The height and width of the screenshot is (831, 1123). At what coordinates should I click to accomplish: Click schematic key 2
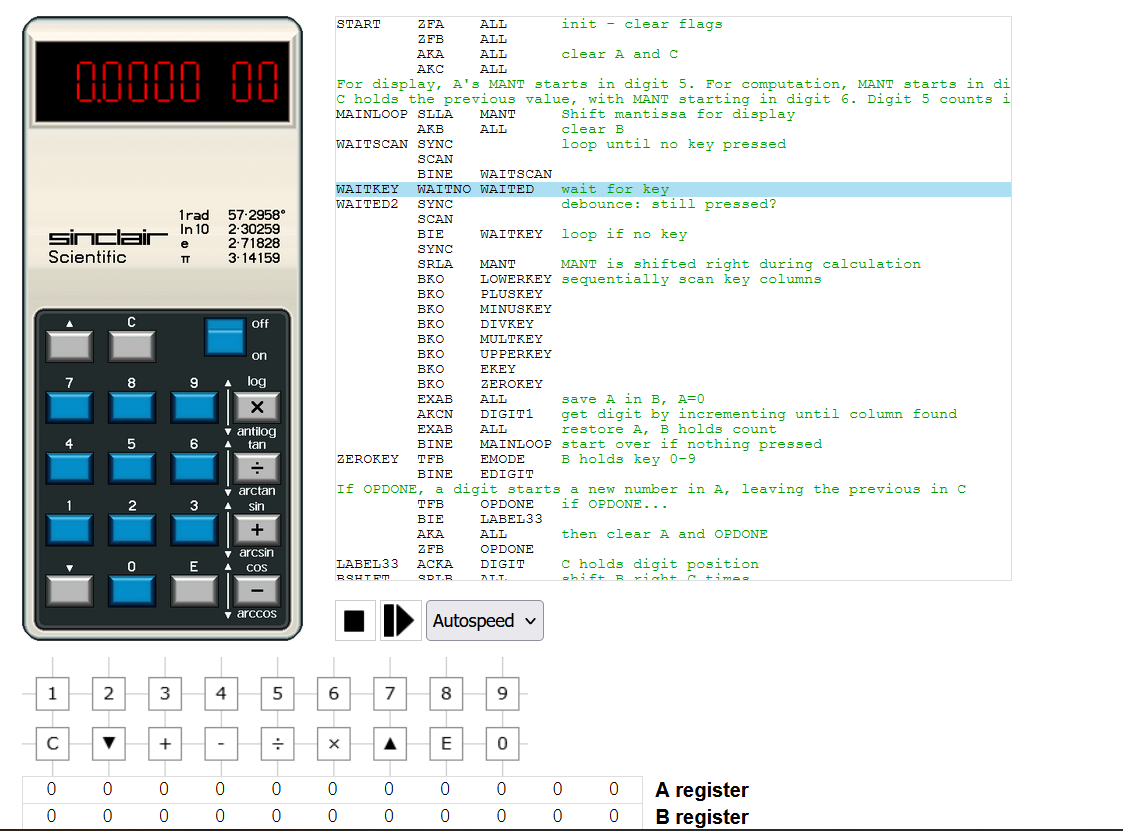[x=109, y=693]
